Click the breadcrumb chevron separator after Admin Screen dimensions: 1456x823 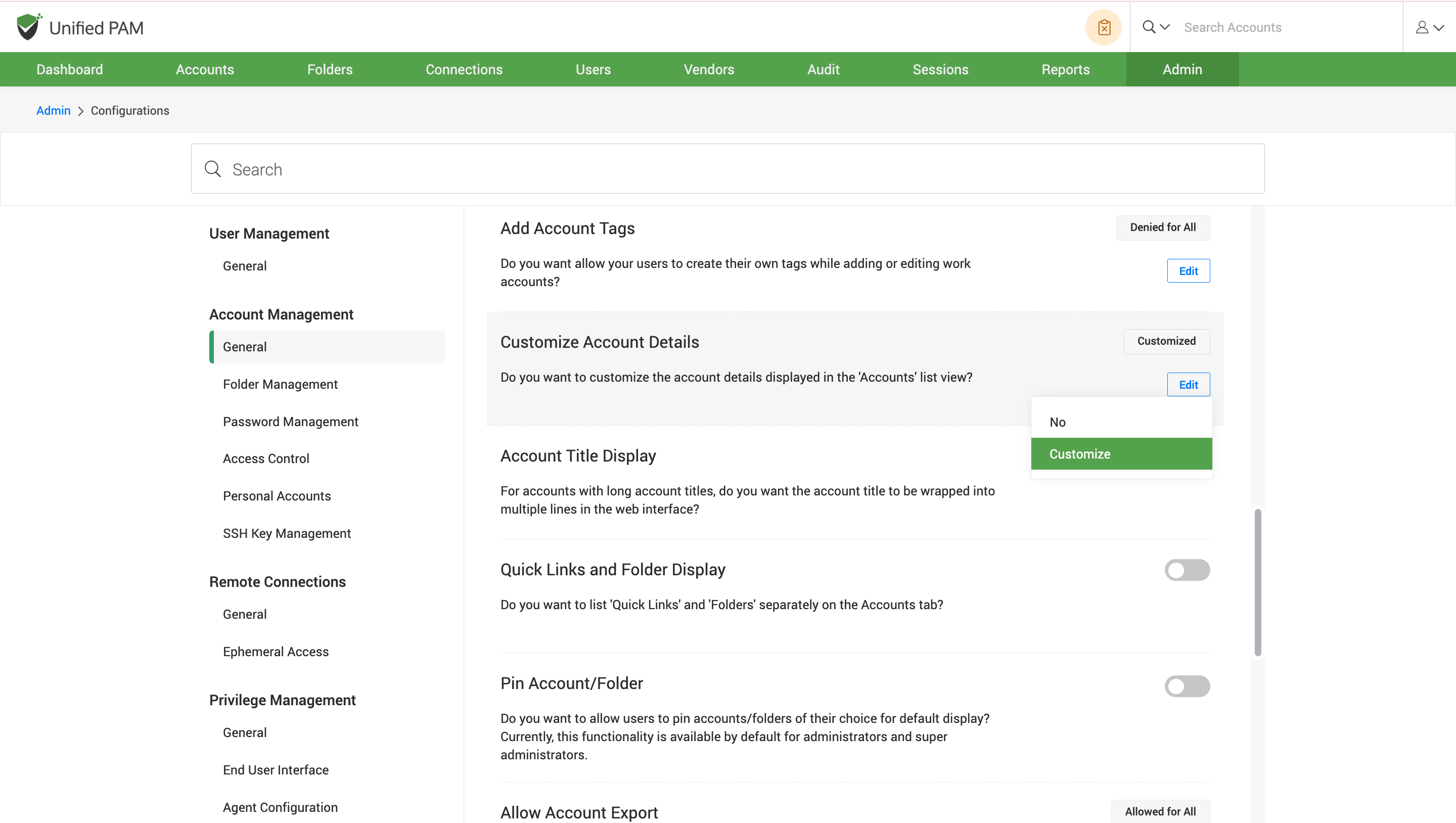[80, 111]
